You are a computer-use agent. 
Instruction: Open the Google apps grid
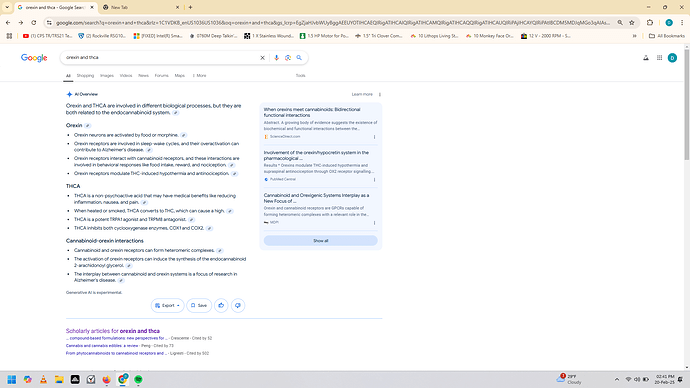[x=659, y=58]
